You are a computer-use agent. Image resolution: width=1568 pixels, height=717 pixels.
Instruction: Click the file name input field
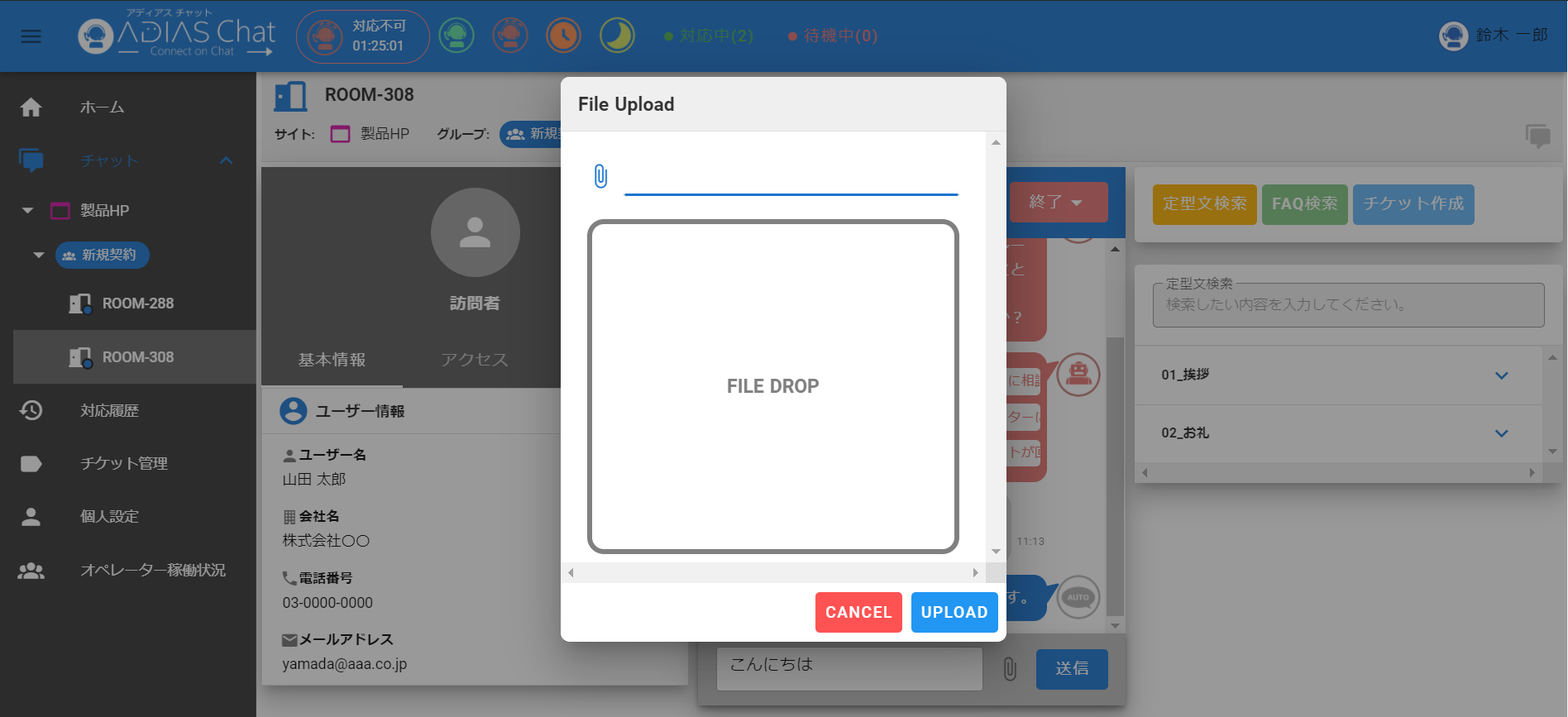(x=791, y=177)
